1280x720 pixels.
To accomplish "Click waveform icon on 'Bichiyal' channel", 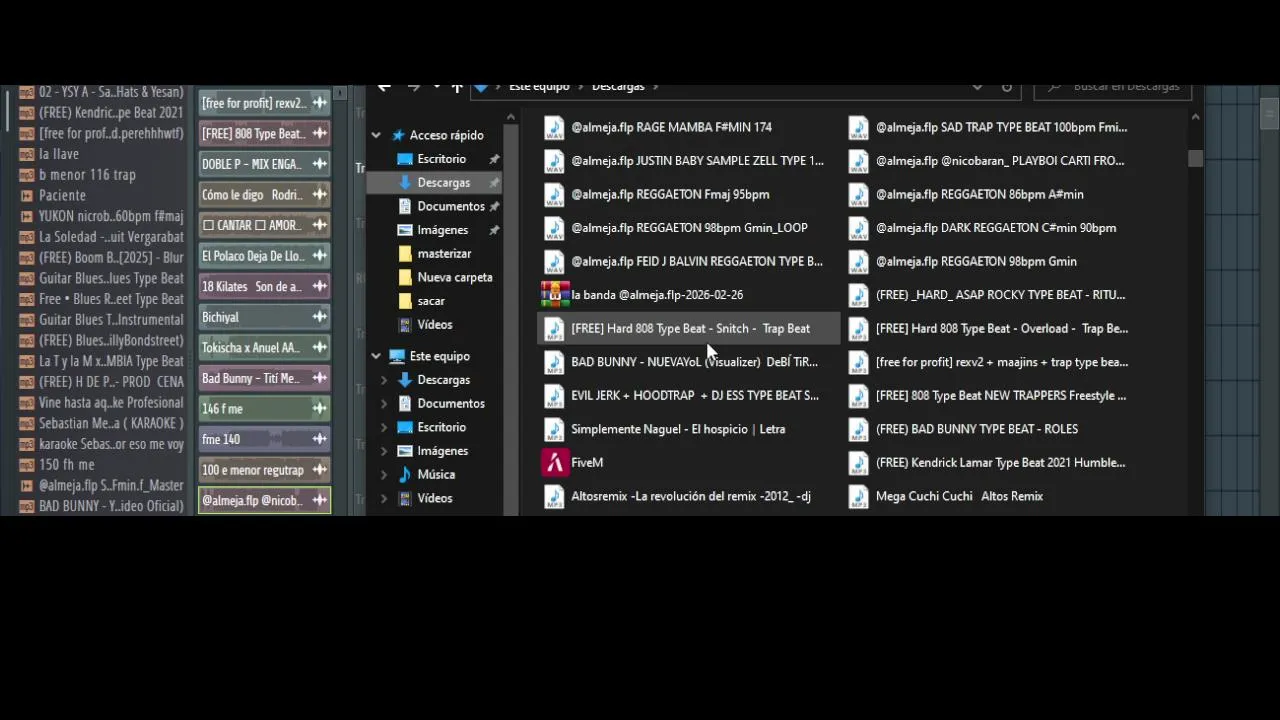I will click(320, 317).
